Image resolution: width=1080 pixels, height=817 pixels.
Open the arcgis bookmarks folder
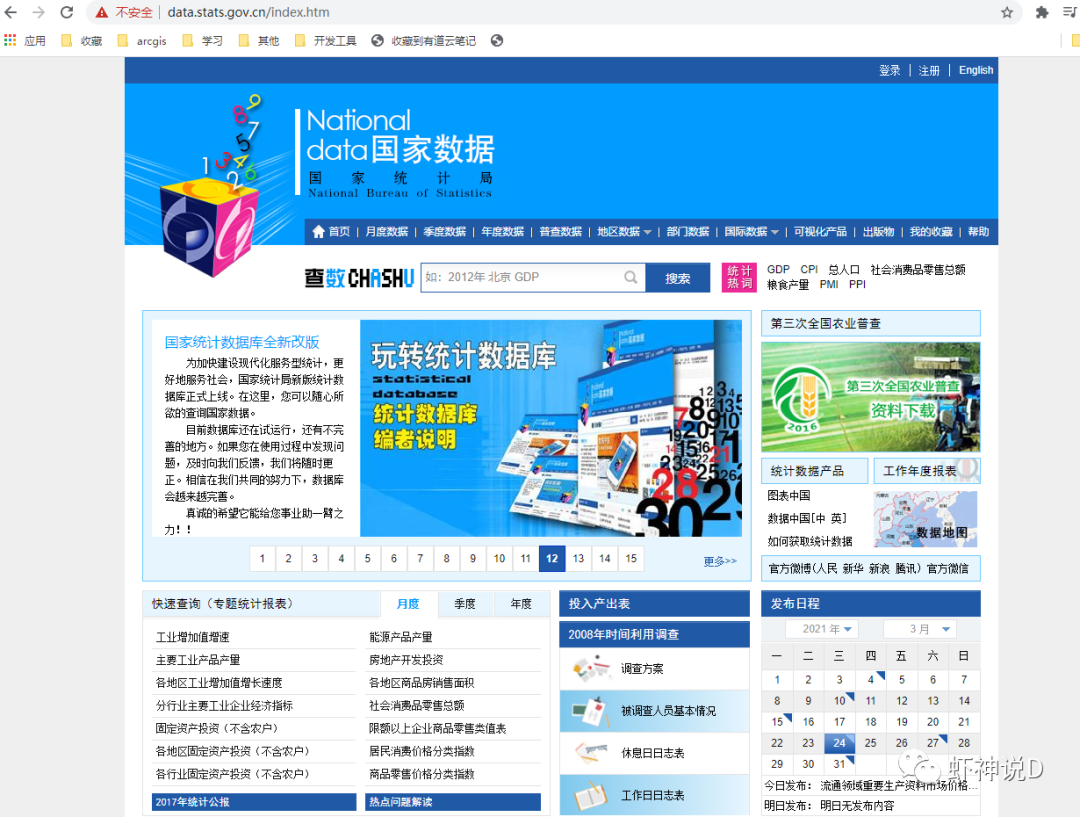143,41
